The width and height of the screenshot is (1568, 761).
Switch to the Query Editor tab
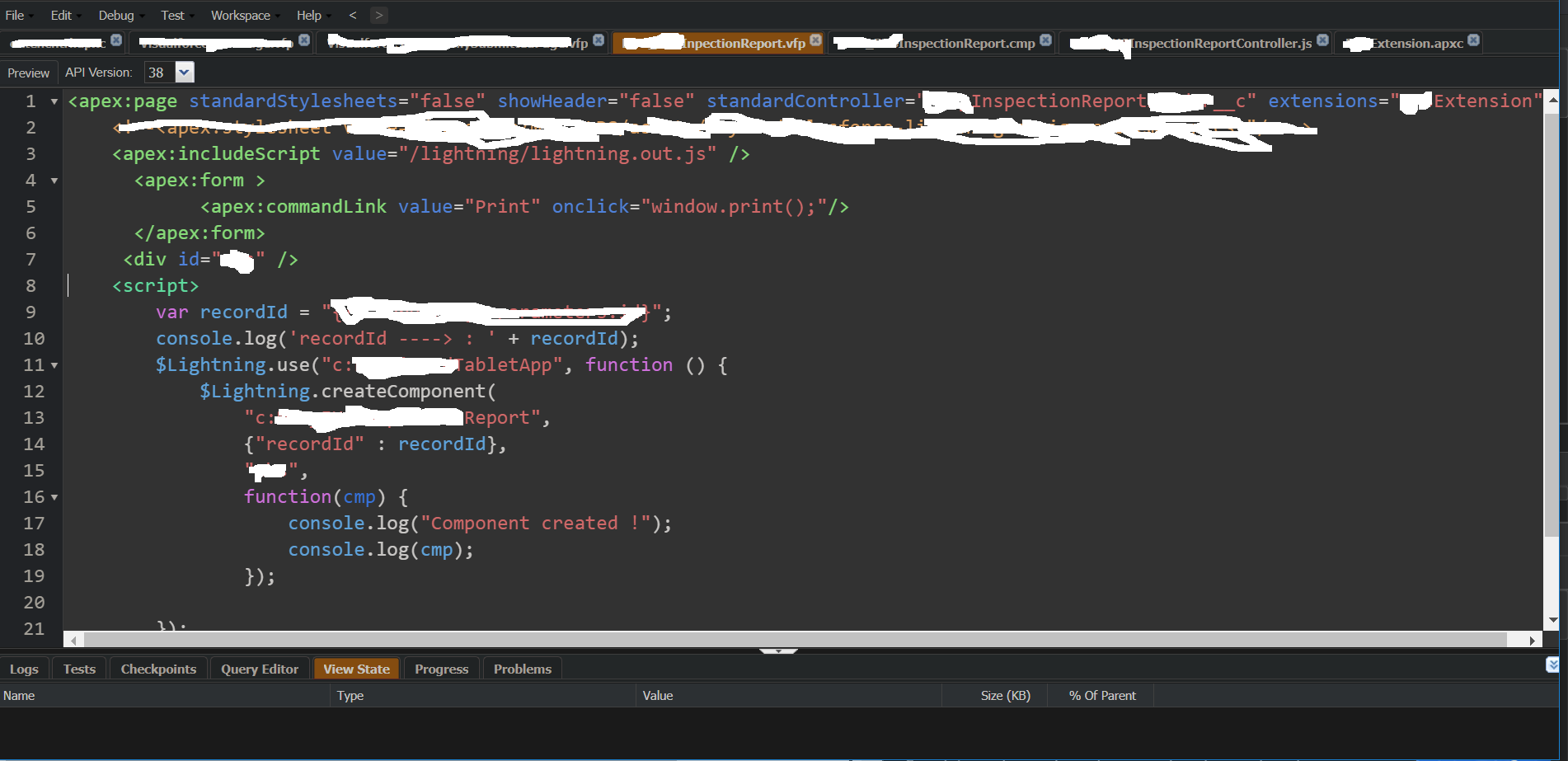[x=259, y=669]
